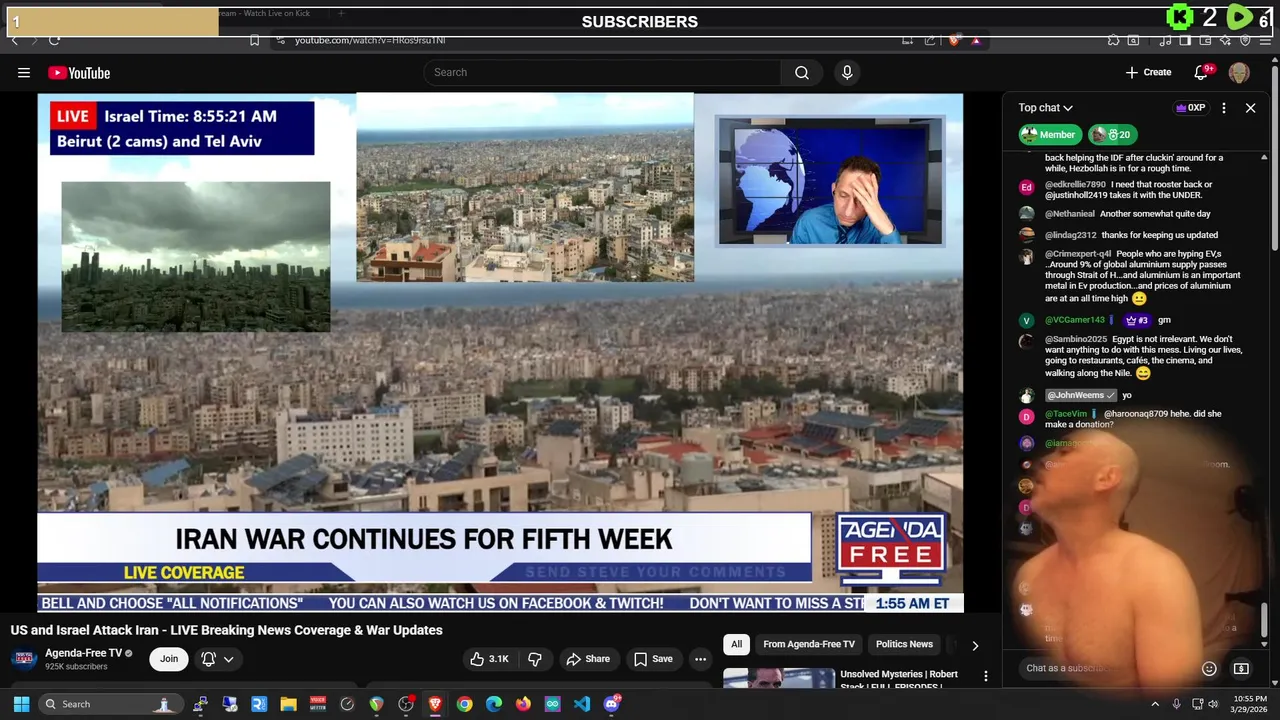Click @Sambino2025 chat author name
1280x720 pixels.
click(x=1076, y=339)
